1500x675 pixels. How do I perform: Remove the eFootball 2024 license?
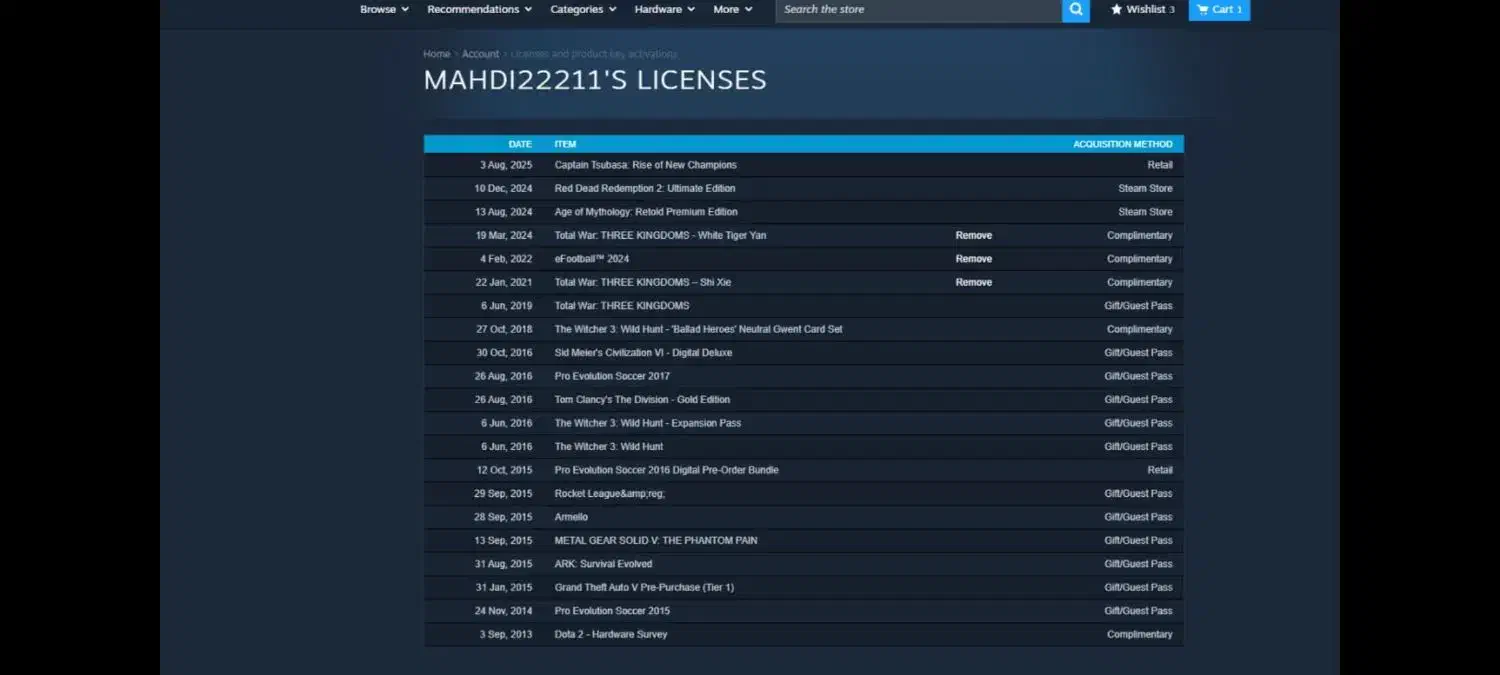[x=973, y=259]
